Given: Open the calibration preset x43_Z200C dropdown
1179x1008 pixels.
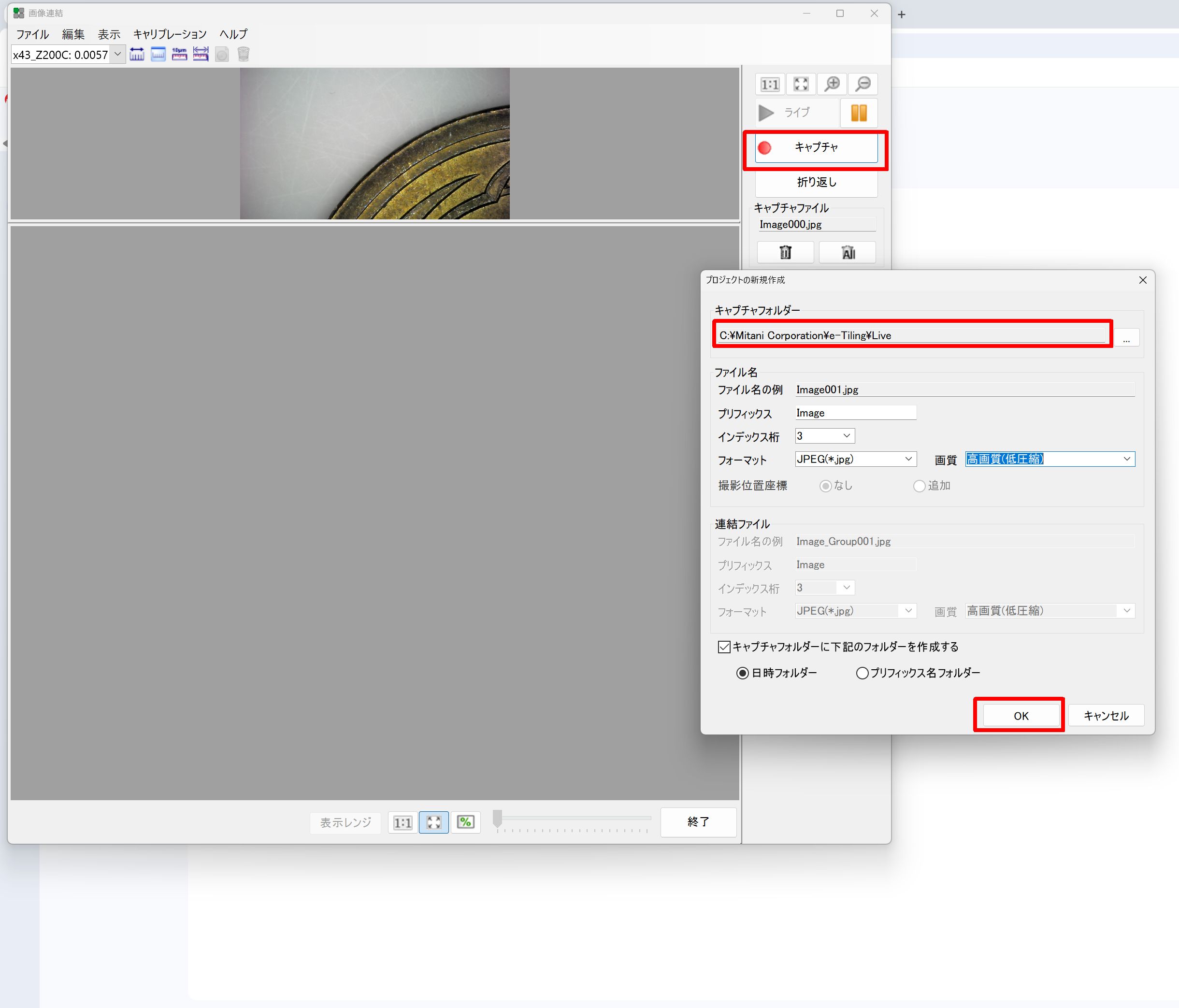Looking at the screenshot, I should pyautogui.click(x=118, y=55).
